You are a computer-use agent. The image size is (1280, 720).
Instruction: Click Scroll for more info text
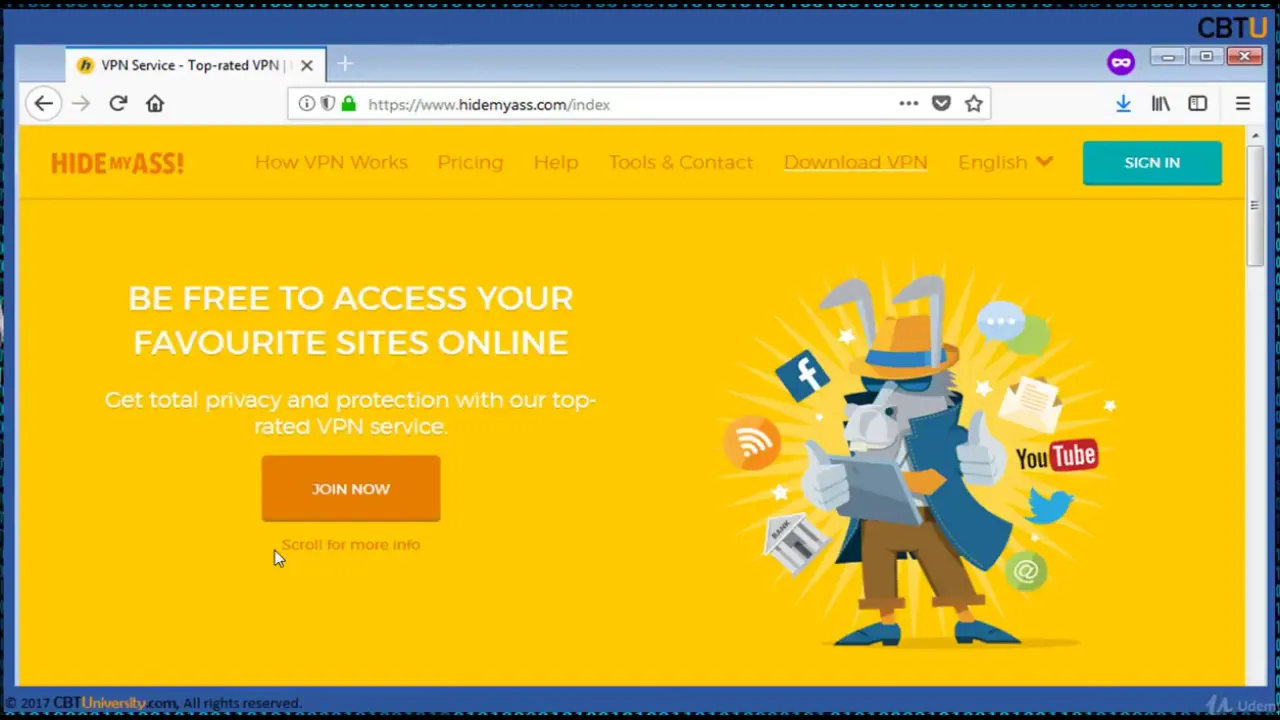coord(351,545)
